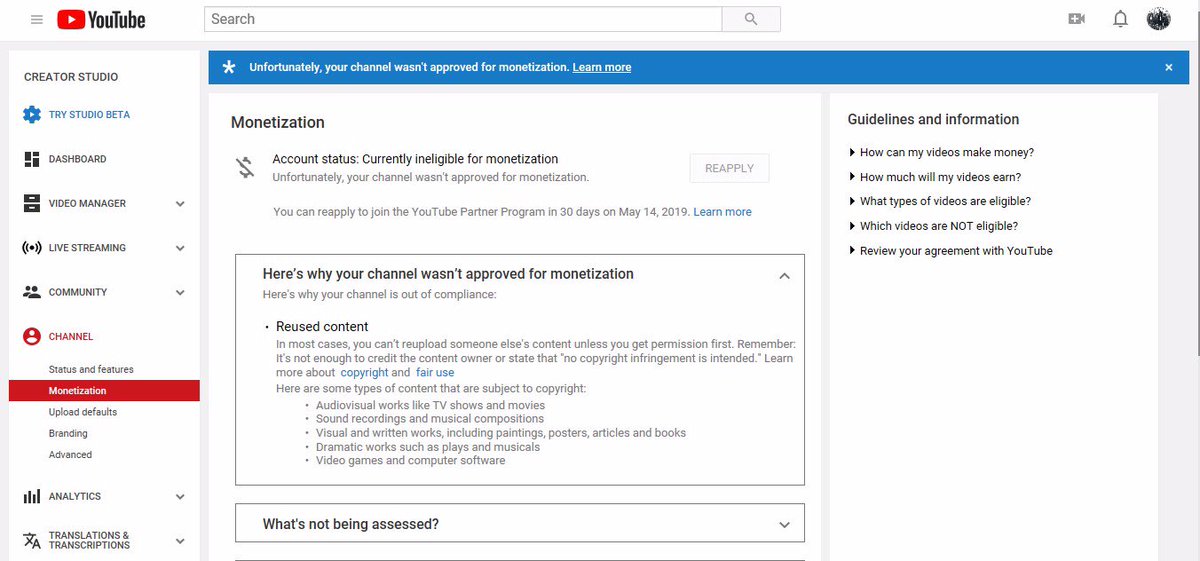Open Community menu item

78,292
